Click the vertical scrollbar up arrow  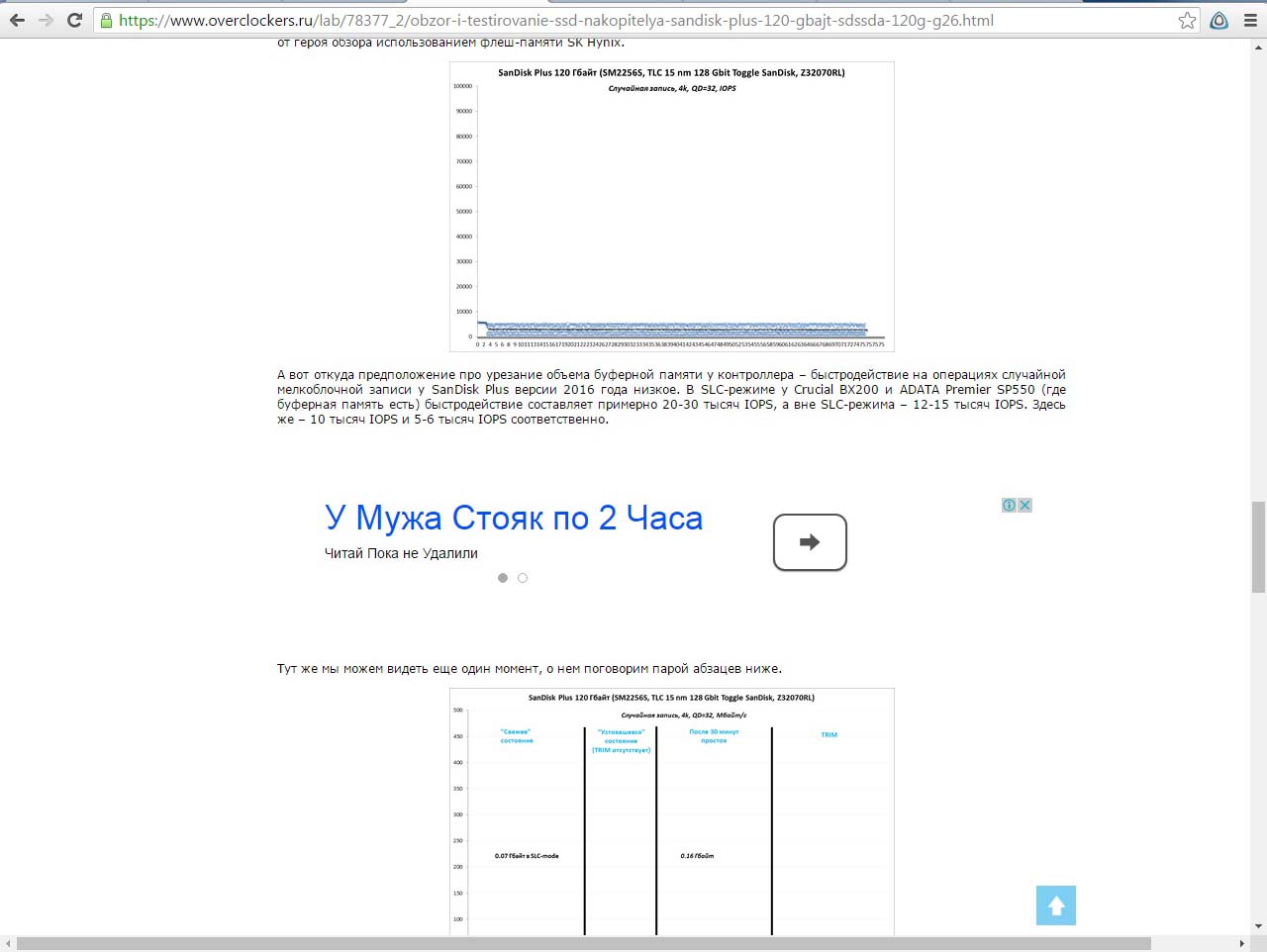(x=1258, y=46)
